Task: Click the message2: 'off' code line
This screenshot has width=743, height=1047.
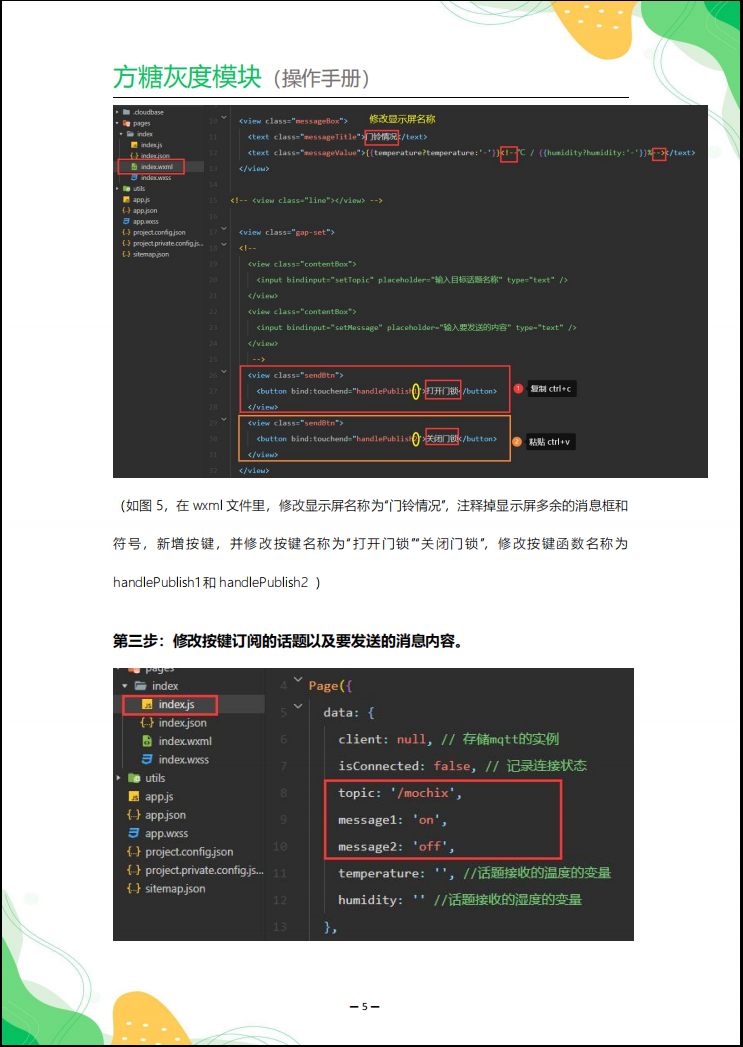Action: pyautogui.click(x=397, y=846)
